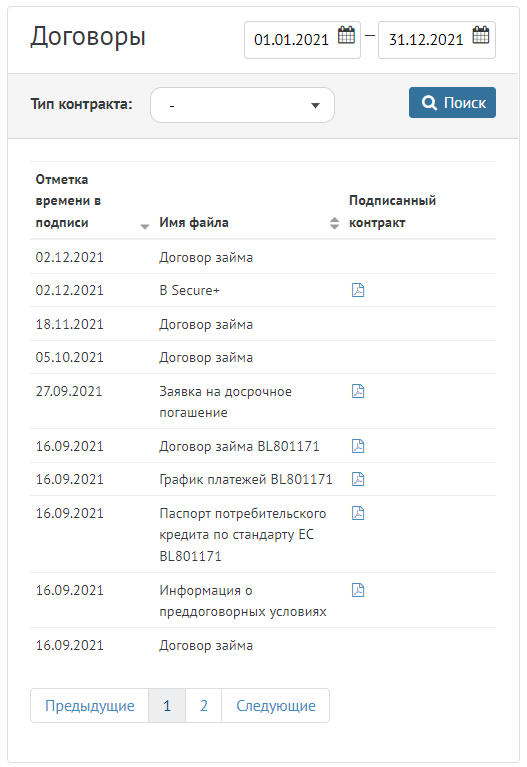Open PDF for Паспорт потребительского кредита

tap(358, 513)
